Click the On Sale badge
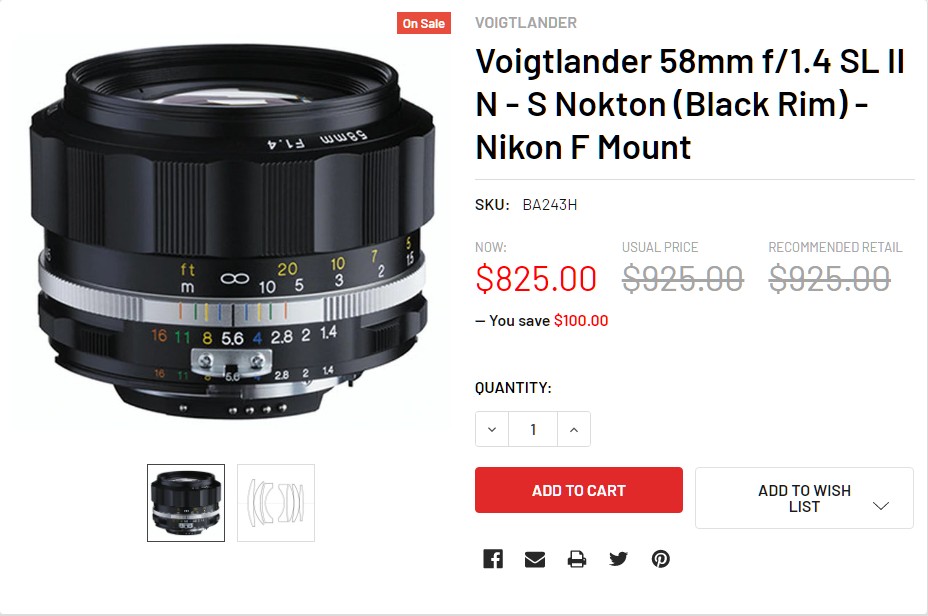The image size is (928, 616). click(424, 23)
